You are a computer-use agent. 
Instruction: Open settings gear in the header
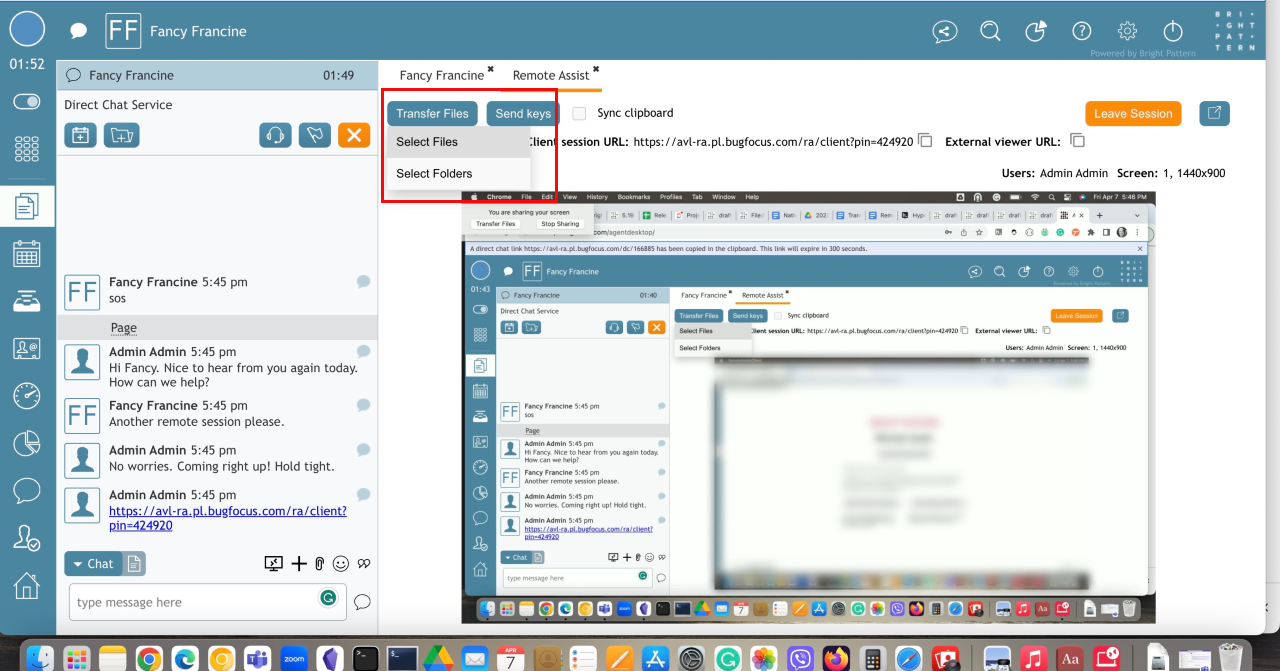click(x=1128, y=31)
